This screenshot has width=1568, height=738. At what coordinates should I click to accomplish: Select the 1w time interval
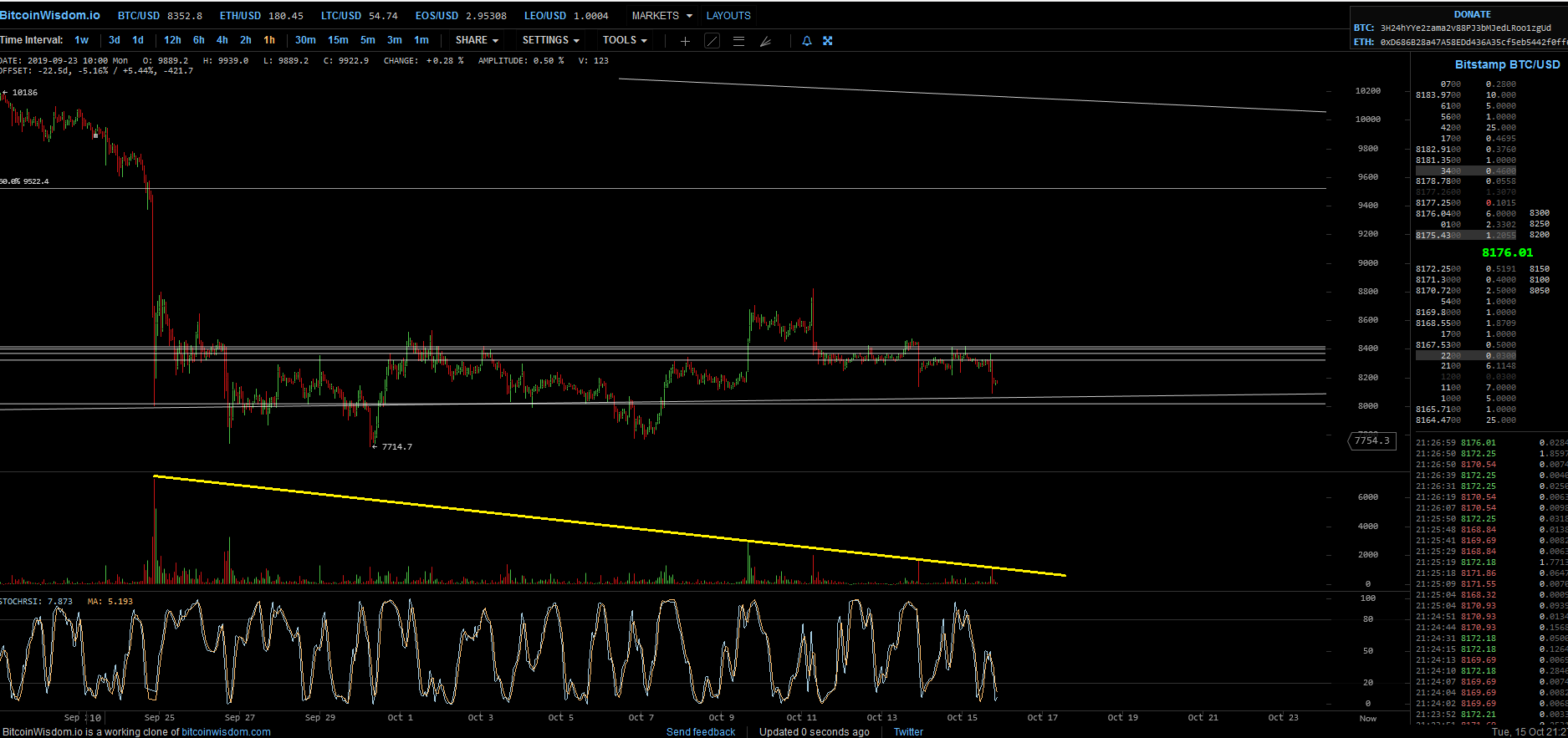(x=81, y=40)
